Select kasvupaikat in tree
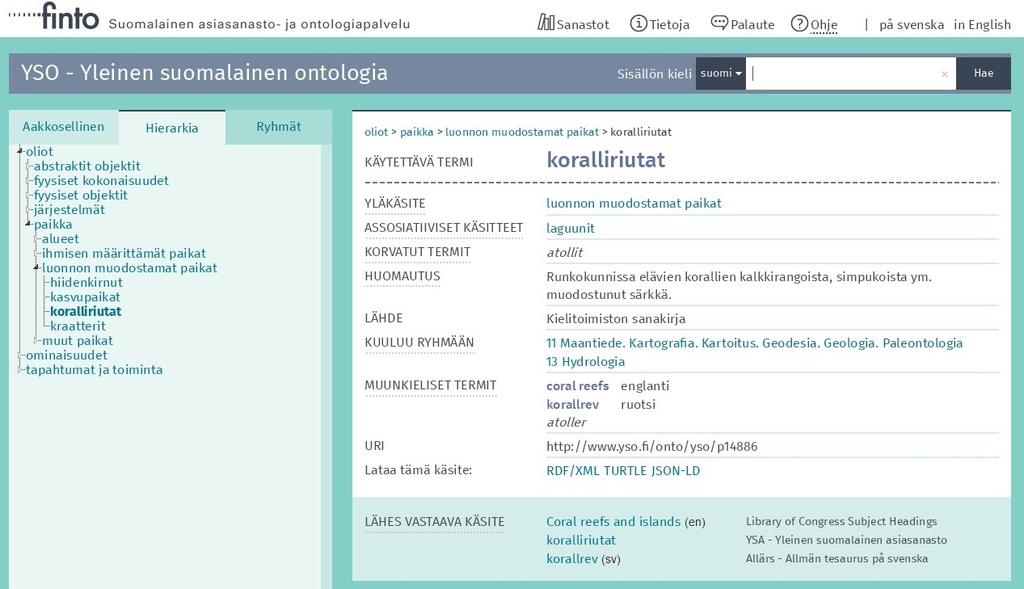This screenshot has height=589, width=1024. (85, 296)
